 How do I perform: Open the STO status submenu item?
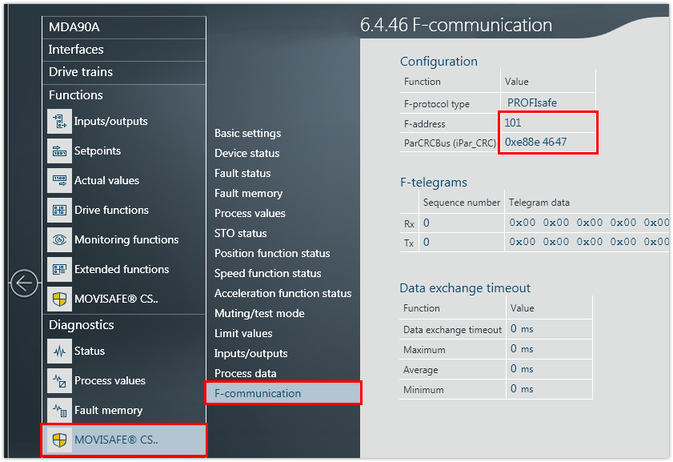240,233
